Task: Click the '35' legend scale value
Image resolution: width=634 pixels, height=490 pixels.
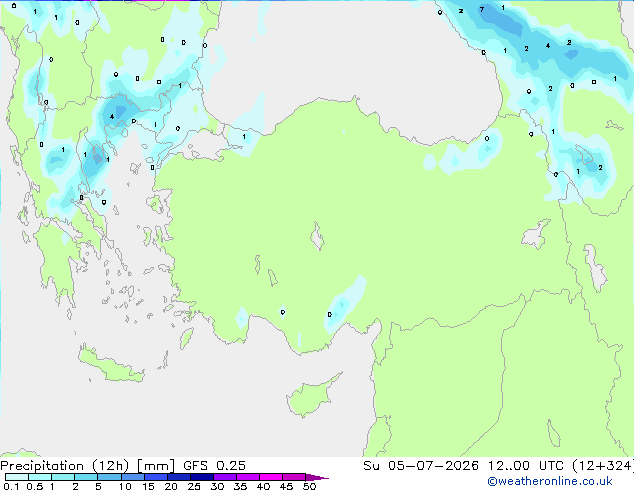Action: point(240,486)
